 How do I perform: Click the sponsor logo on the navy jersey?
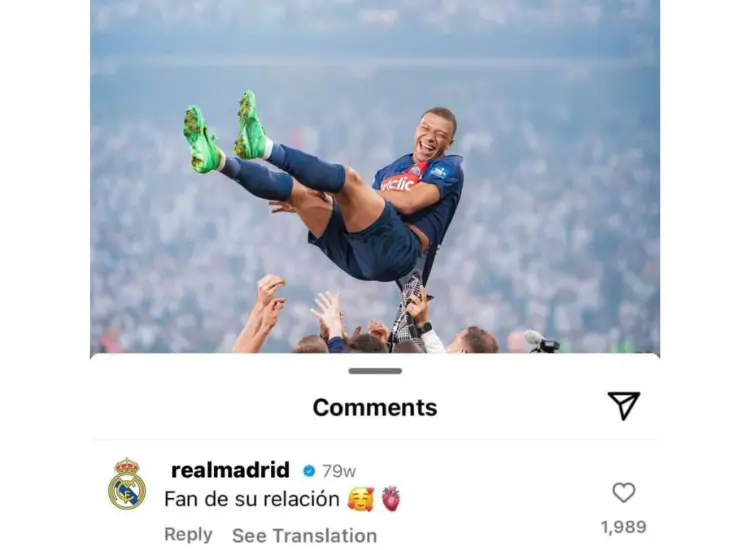tap(398, 184)
